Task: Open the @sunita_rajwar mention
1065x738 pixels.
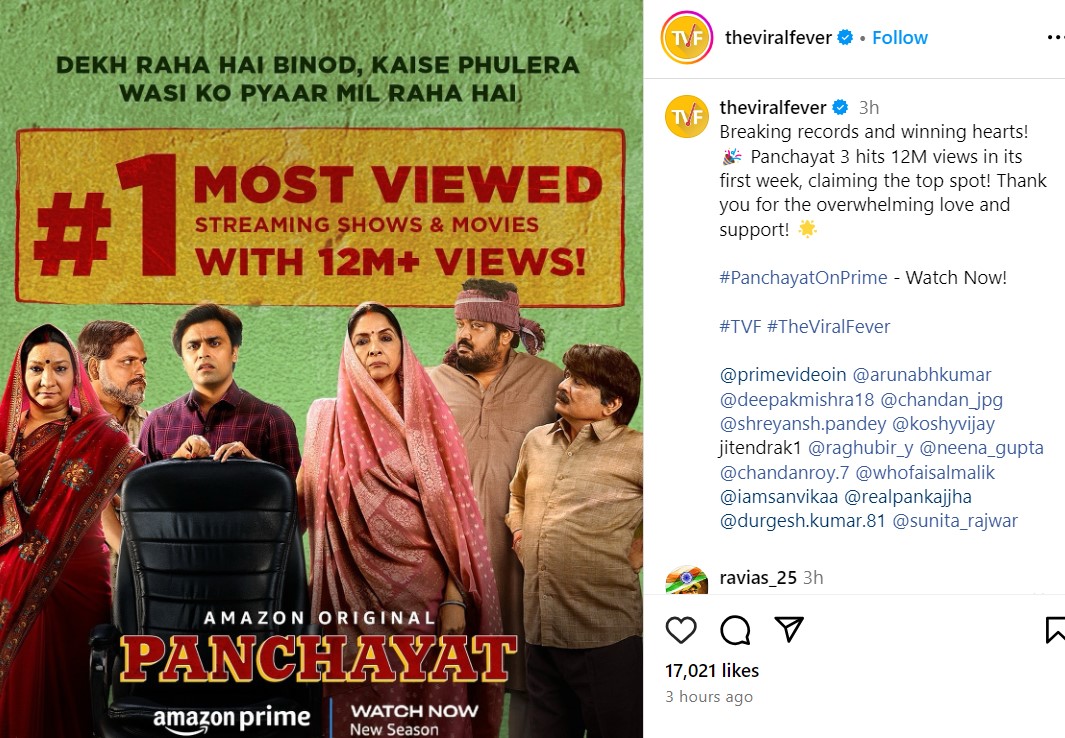Action: 955,521
